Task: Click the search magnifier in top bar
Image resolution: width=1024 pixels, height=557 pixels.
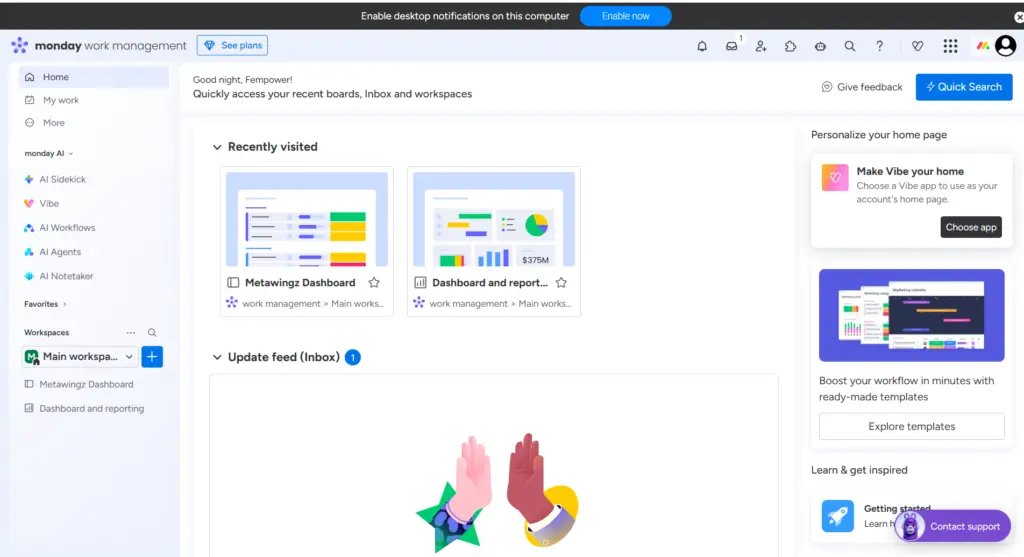Action: coord(850,46)
